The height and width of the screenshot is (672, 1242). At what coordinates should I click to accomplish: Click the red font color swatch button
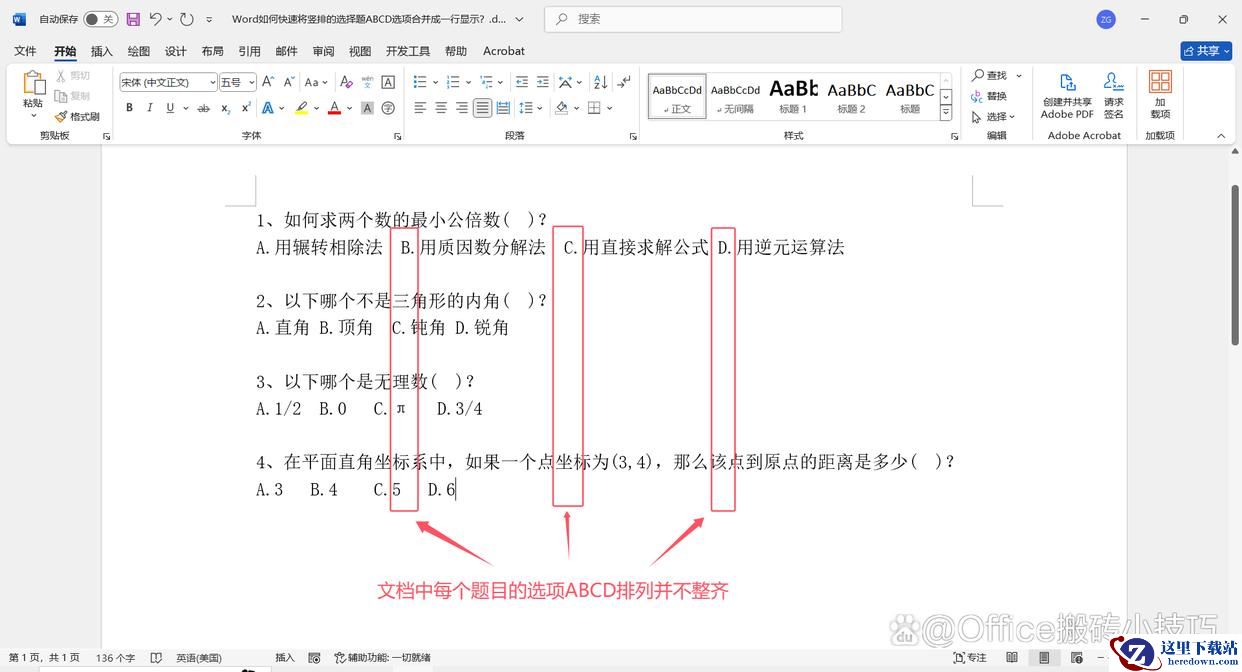[335, 108]
